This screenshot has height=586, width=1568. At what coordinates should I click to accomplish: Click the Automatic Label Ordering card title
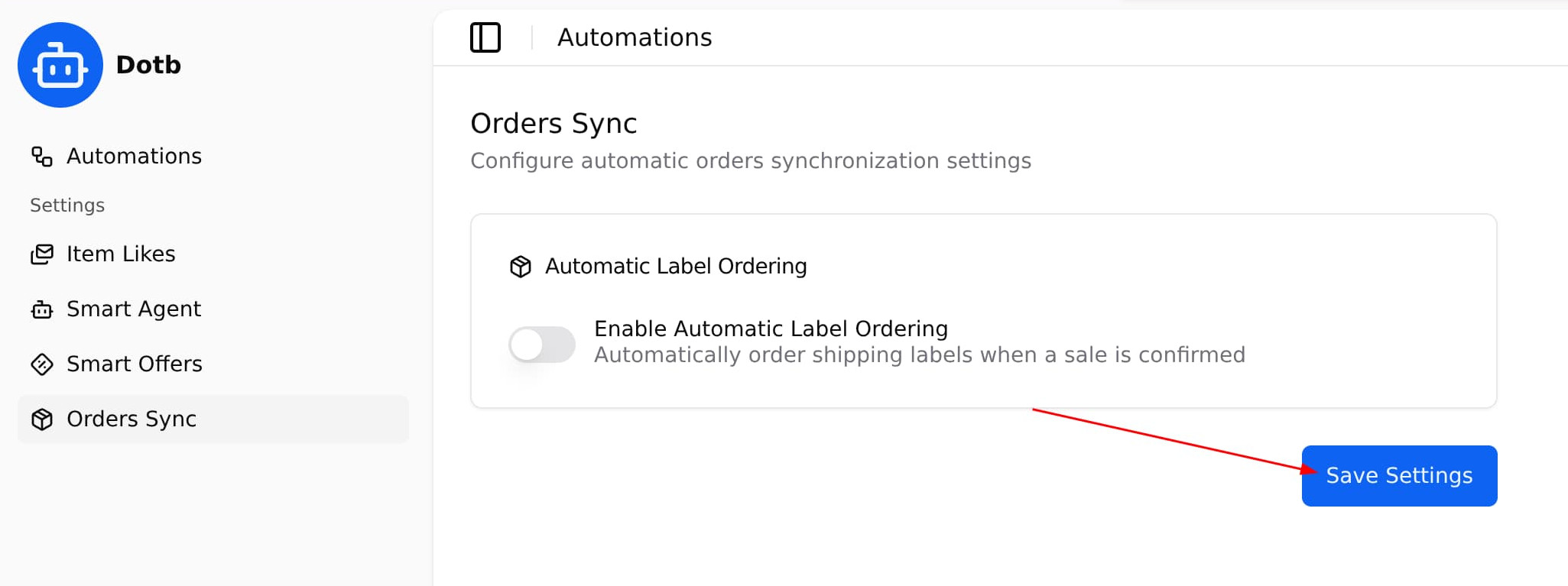[x=676, y=267]
